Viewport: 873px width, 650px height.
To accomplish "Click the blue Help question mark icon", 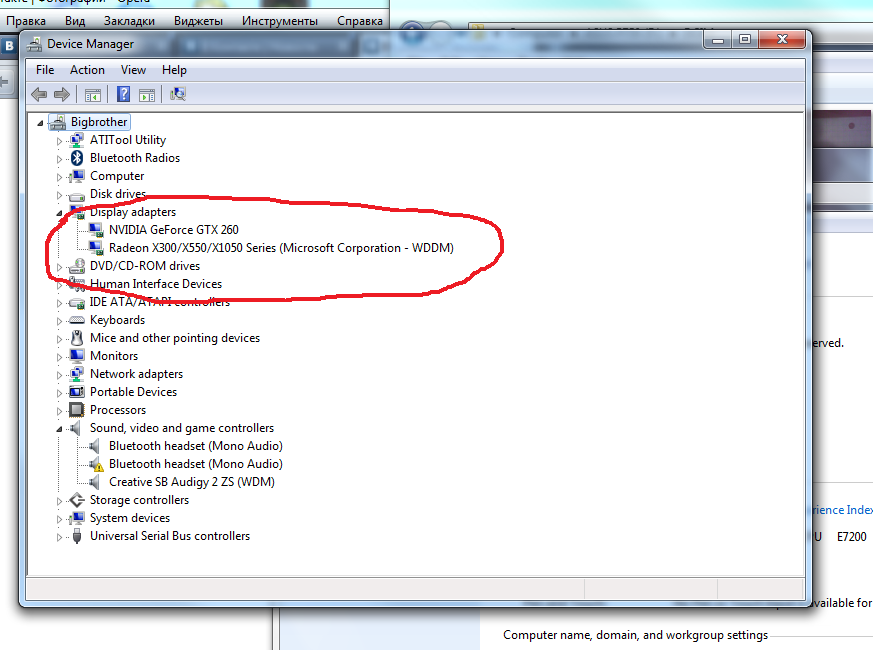I will (x=123, y=94).
